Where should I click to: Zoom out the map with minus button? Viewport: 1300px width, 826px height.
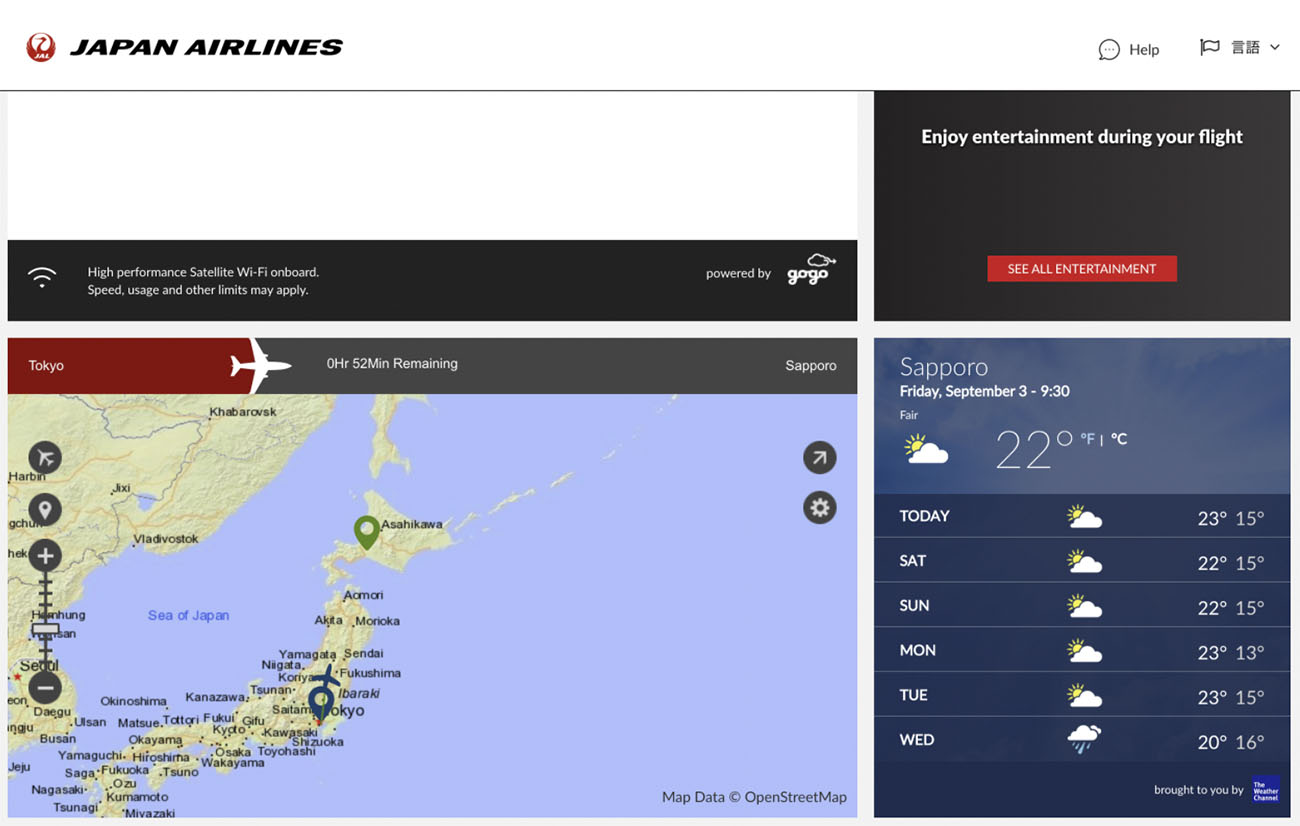tap(45, 688)
